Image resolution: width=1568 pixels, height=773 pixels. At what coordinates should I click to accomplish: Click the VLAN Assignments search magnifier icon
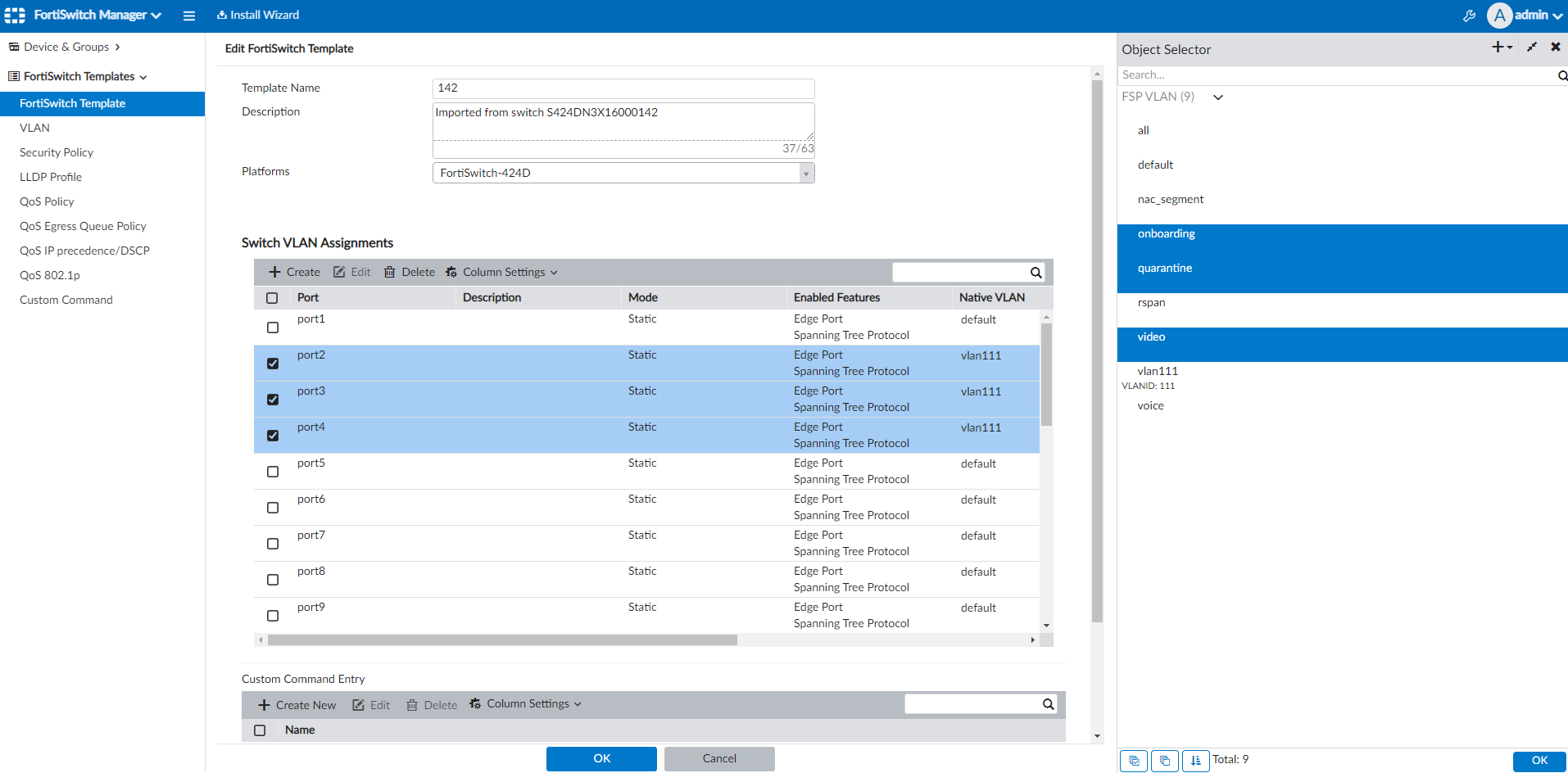pos(1036,273)
